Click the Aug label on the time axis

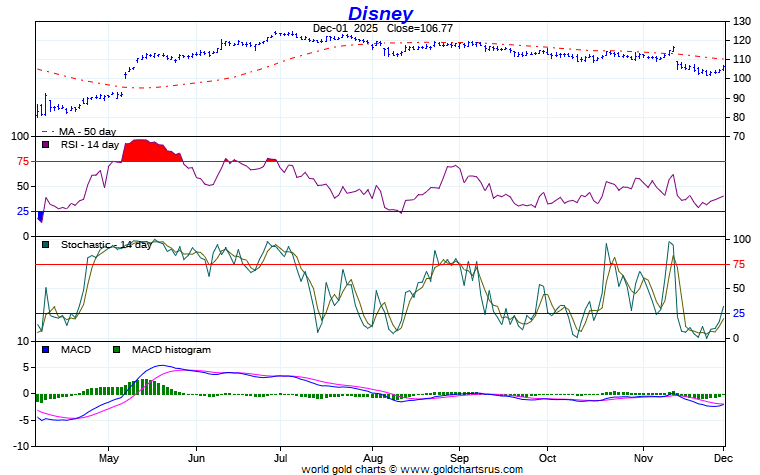coord(373,458)
